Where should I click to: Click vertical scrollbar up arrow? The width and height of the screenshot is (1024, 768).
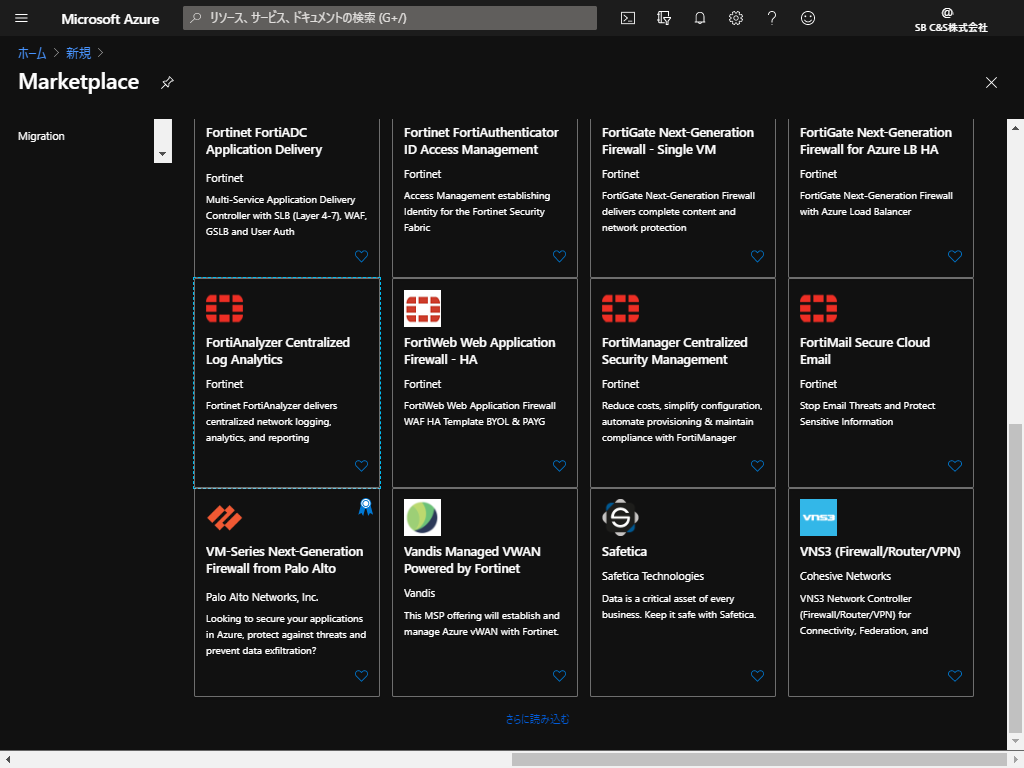point(1016,128)
